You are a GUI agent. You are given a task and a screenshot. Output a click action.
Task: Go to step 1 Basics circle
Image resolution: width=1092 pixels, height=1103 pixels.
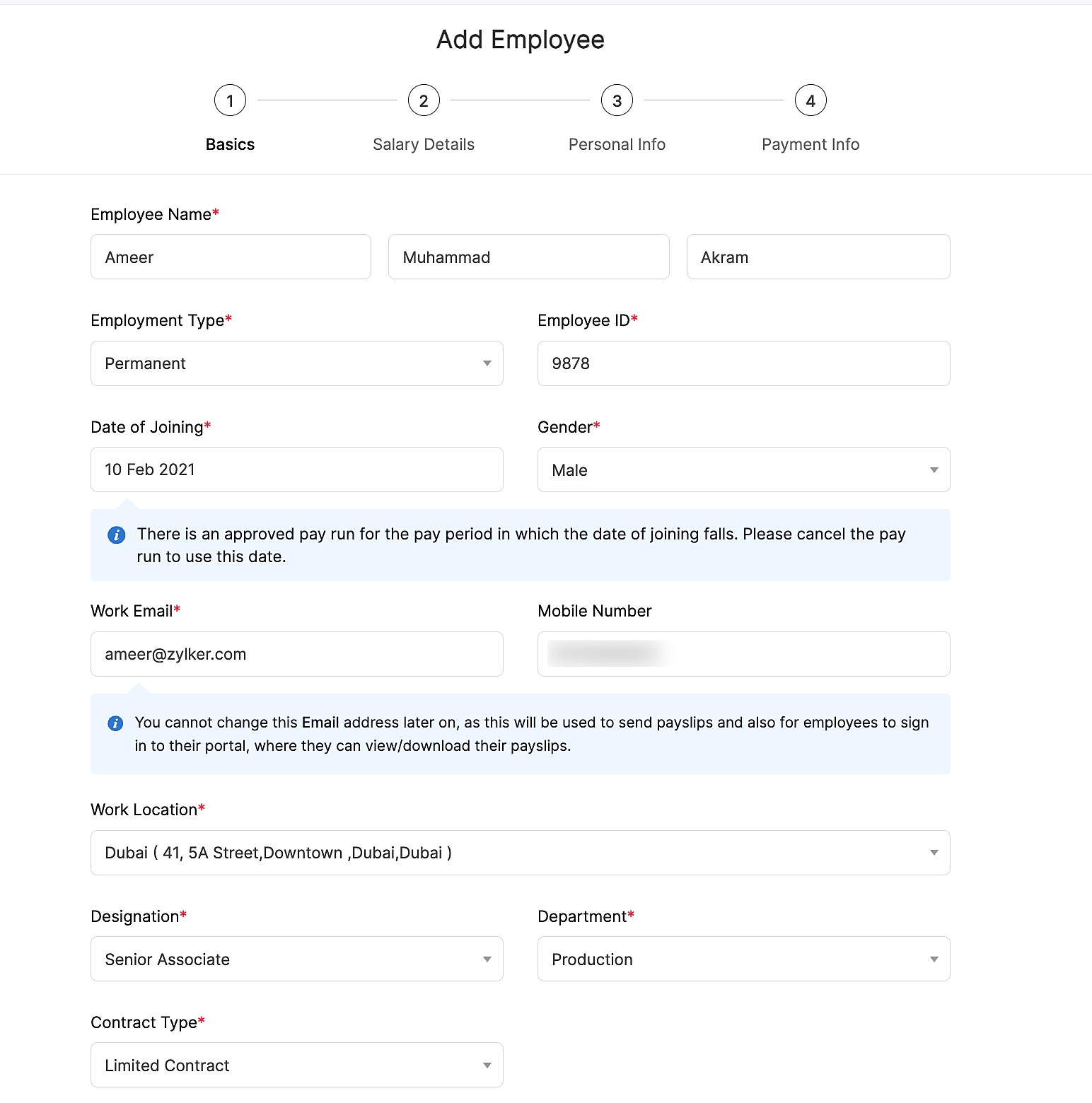click(230, 100)
